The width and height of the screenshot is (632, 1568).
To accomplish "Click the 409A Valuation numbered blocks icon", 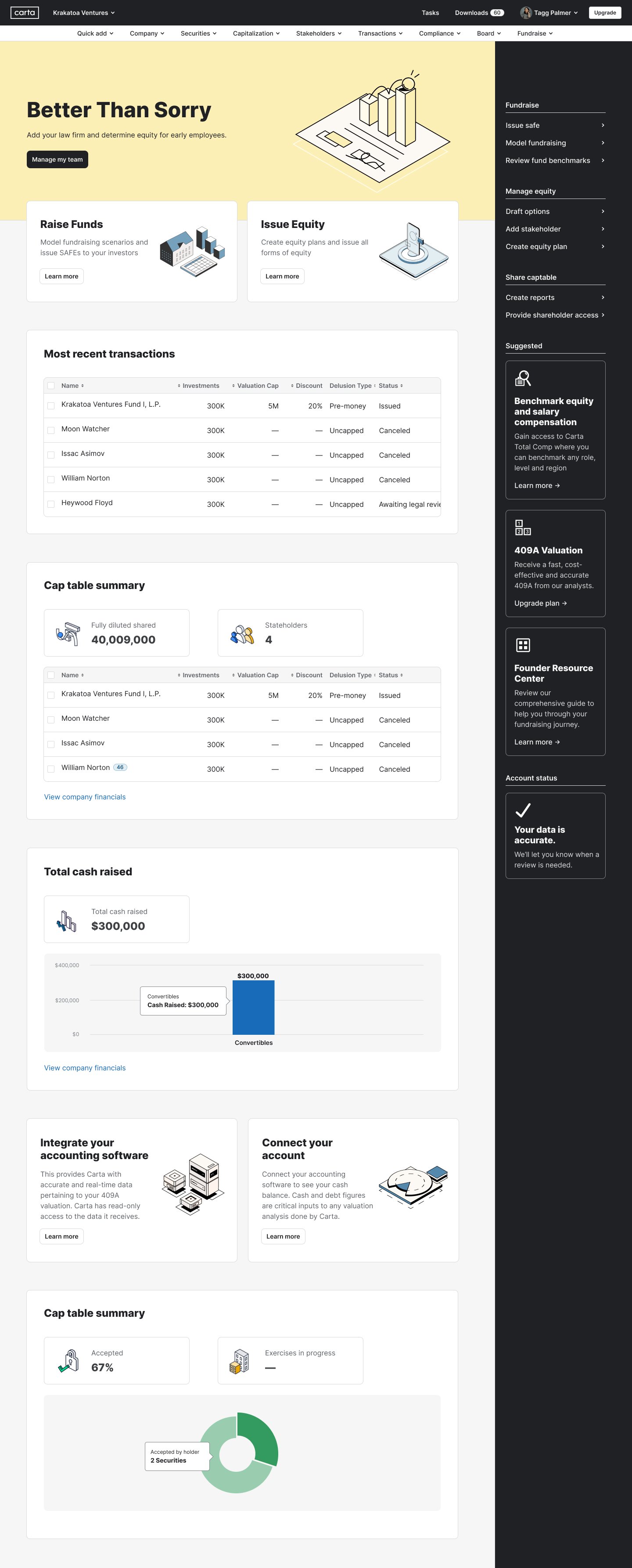I will point(523,528).
